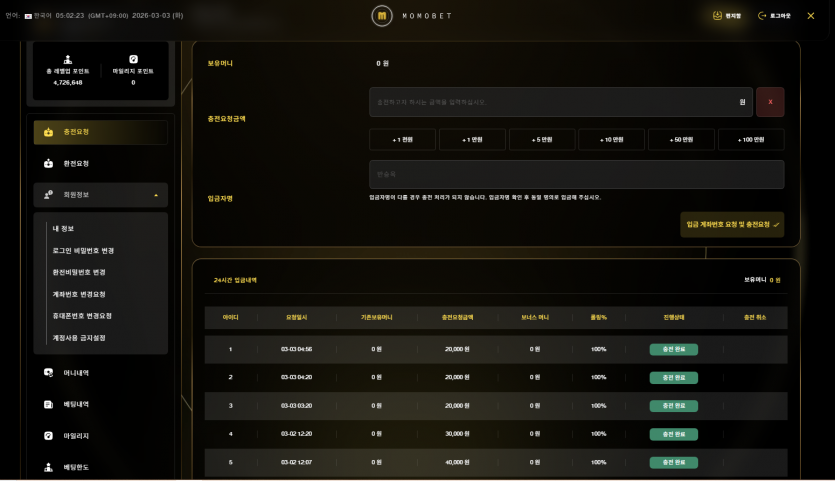Viewport: 835px width, 481px height.
Task: Select 내 정보 in the submenu
Action: point(64,229)
